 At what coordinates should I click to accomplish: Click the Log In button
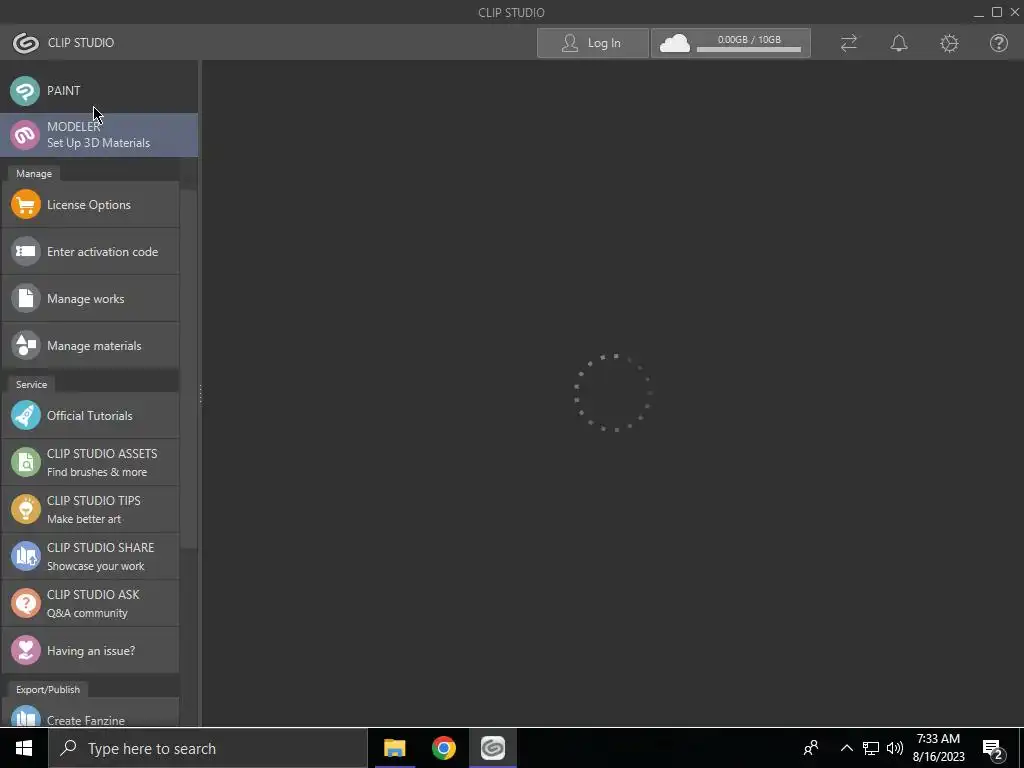592,43
